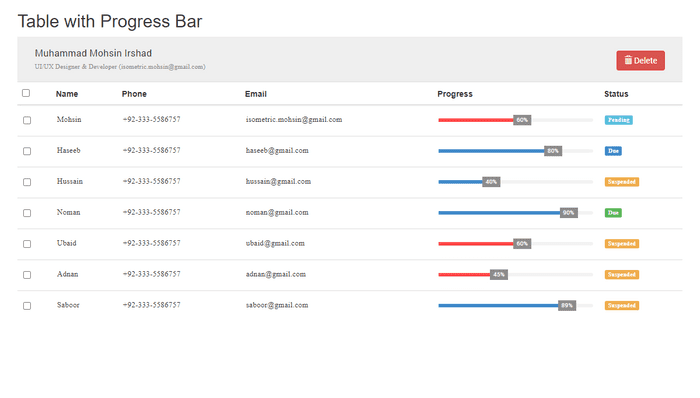The width and height of the screenshot is (700, 398).
Task: Click the blue Due badge for Haseeb
Action: [x=613, y=151]
